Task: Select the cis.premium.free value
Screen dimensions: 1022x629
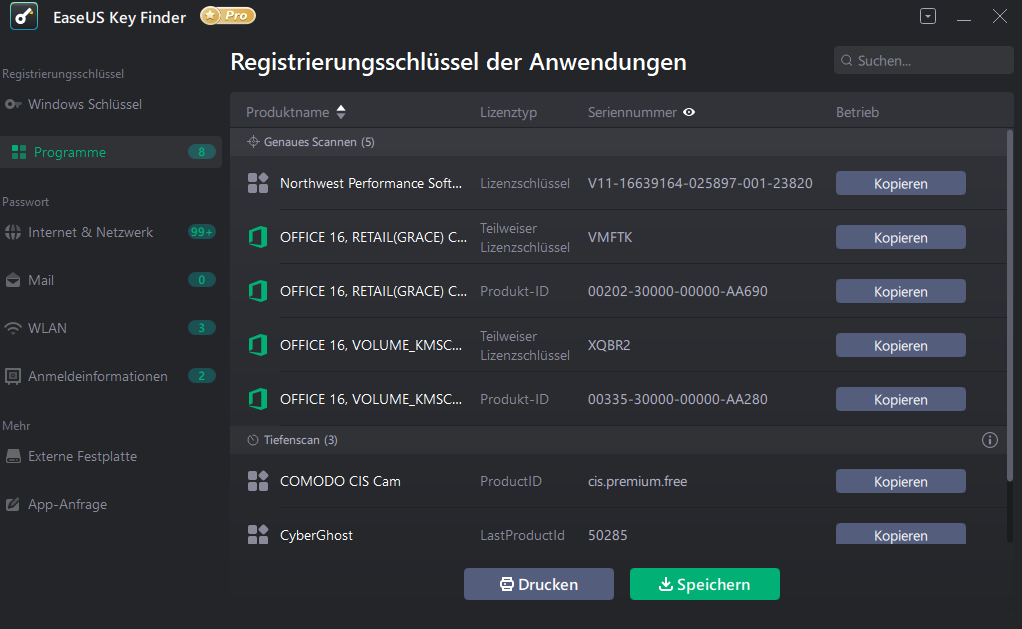Action: click(x=637, y=481)
